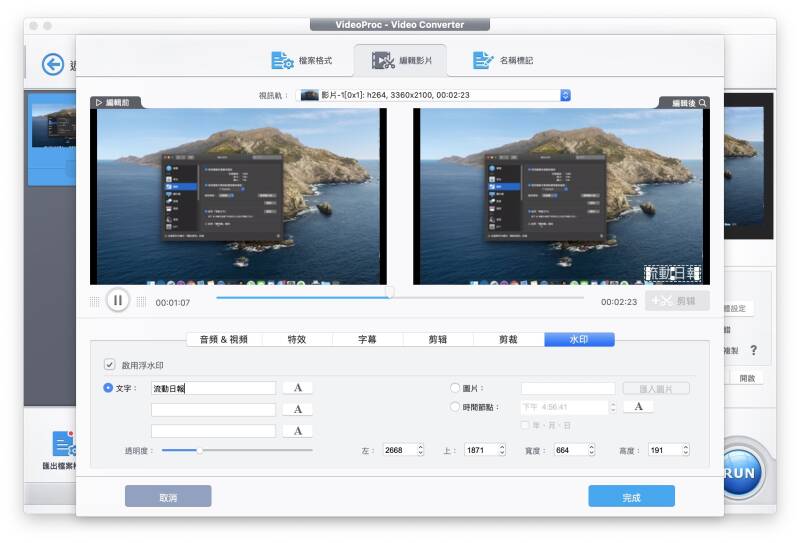Click the 匯入圖片 import image button
The width and height of the screenshot is (800, 543).
tap(656, 389)
